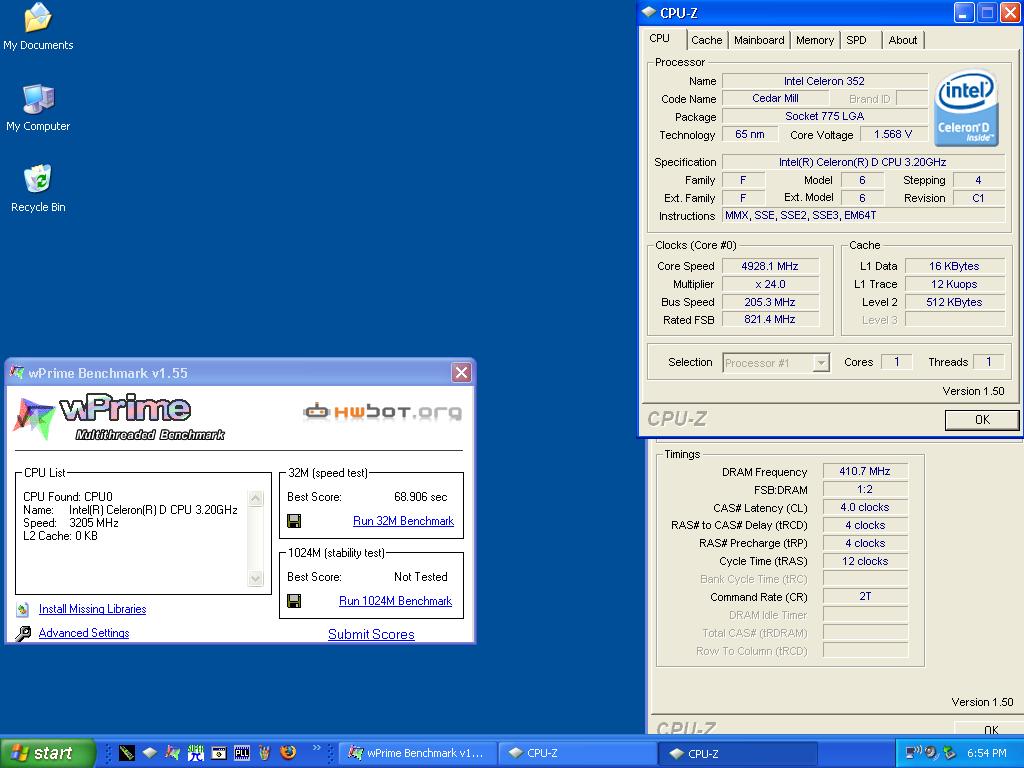Click the Core Voltage value 1.568 V
Viewport: 1024px width, 768px height.
point(893,135)
